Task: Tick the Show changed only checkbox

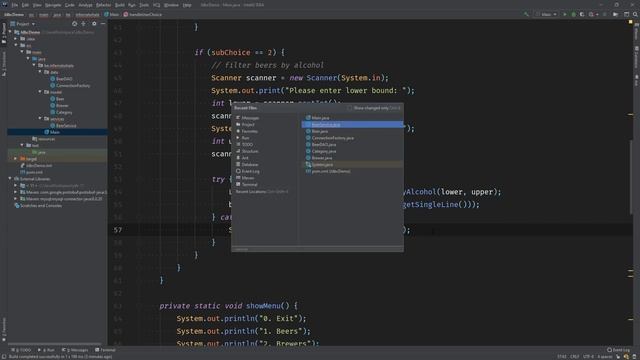Action: click(x=349, y=108)
